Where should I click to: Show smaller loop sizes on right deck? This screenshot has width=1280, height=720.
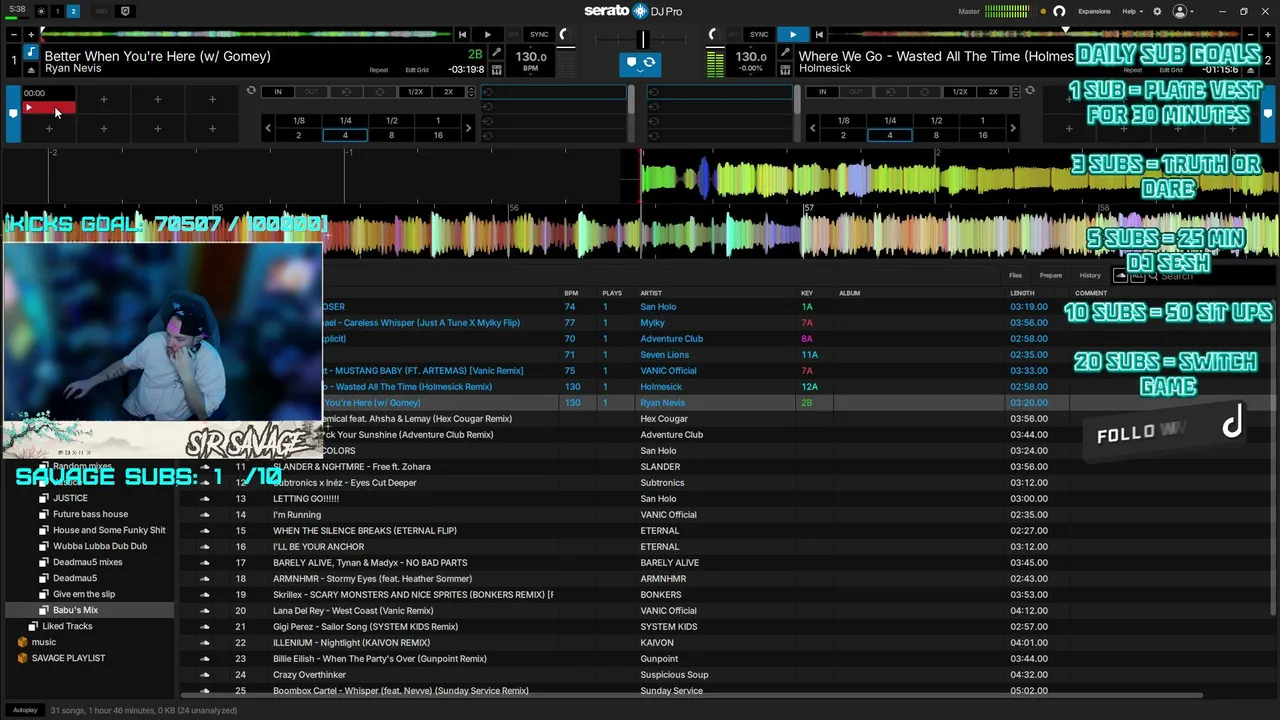(x=813, y=128)
